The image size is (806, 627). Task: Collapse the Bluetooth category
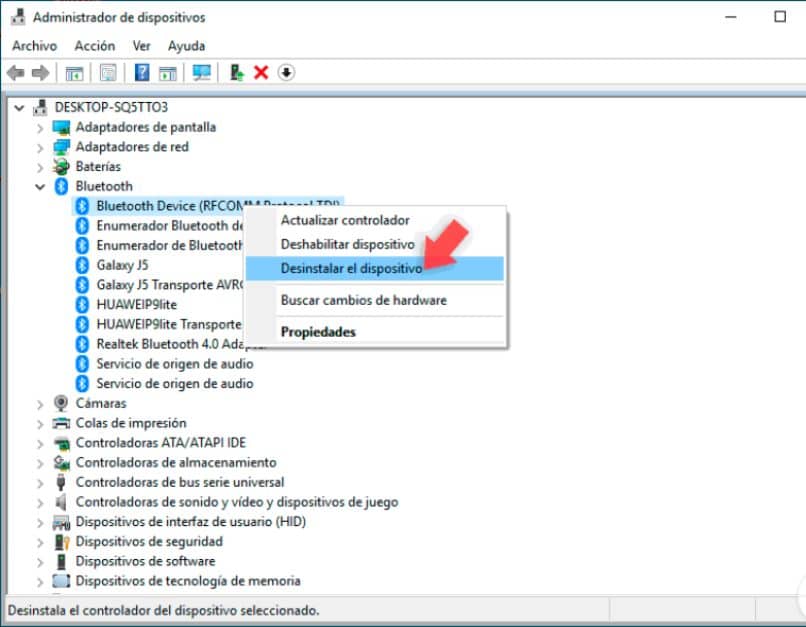(x=40, y=186)
